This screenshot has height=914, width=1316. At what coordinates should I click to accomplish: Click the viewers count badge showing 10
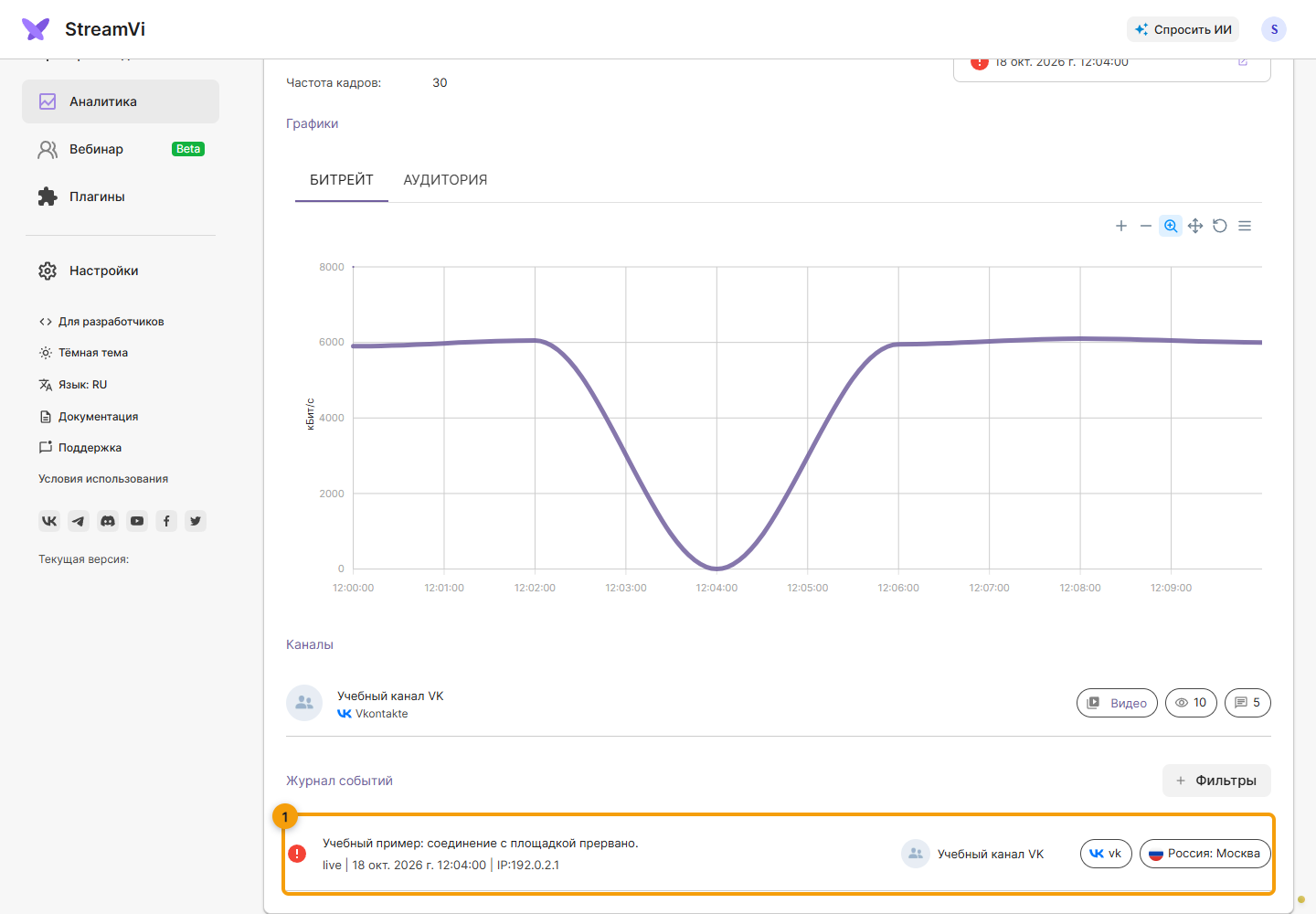pyautogui.click(x=1191, y=703)
